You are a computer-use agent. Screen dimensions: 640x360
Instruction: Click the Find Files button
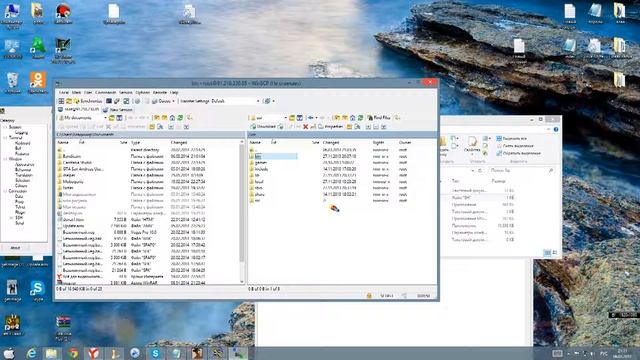379,118
